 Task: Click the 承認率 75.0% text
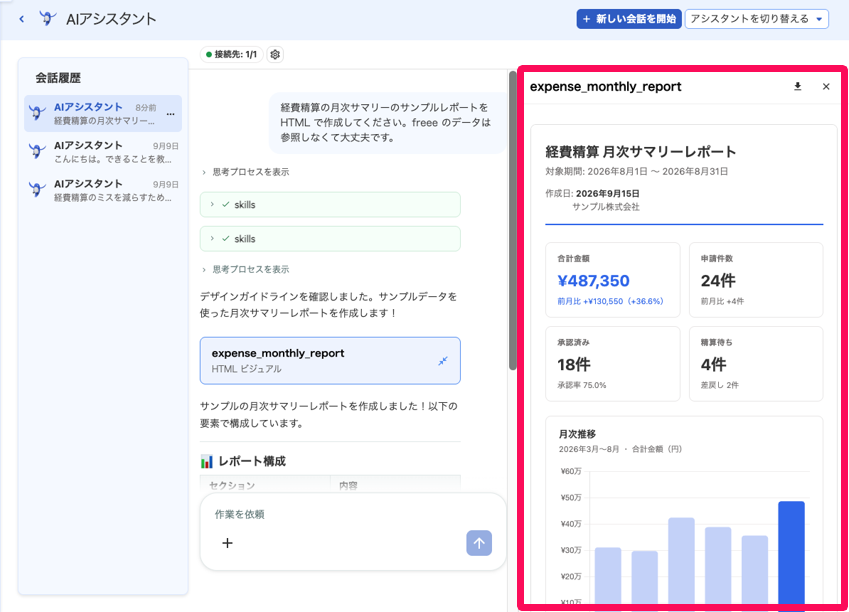tap(582, 385)
